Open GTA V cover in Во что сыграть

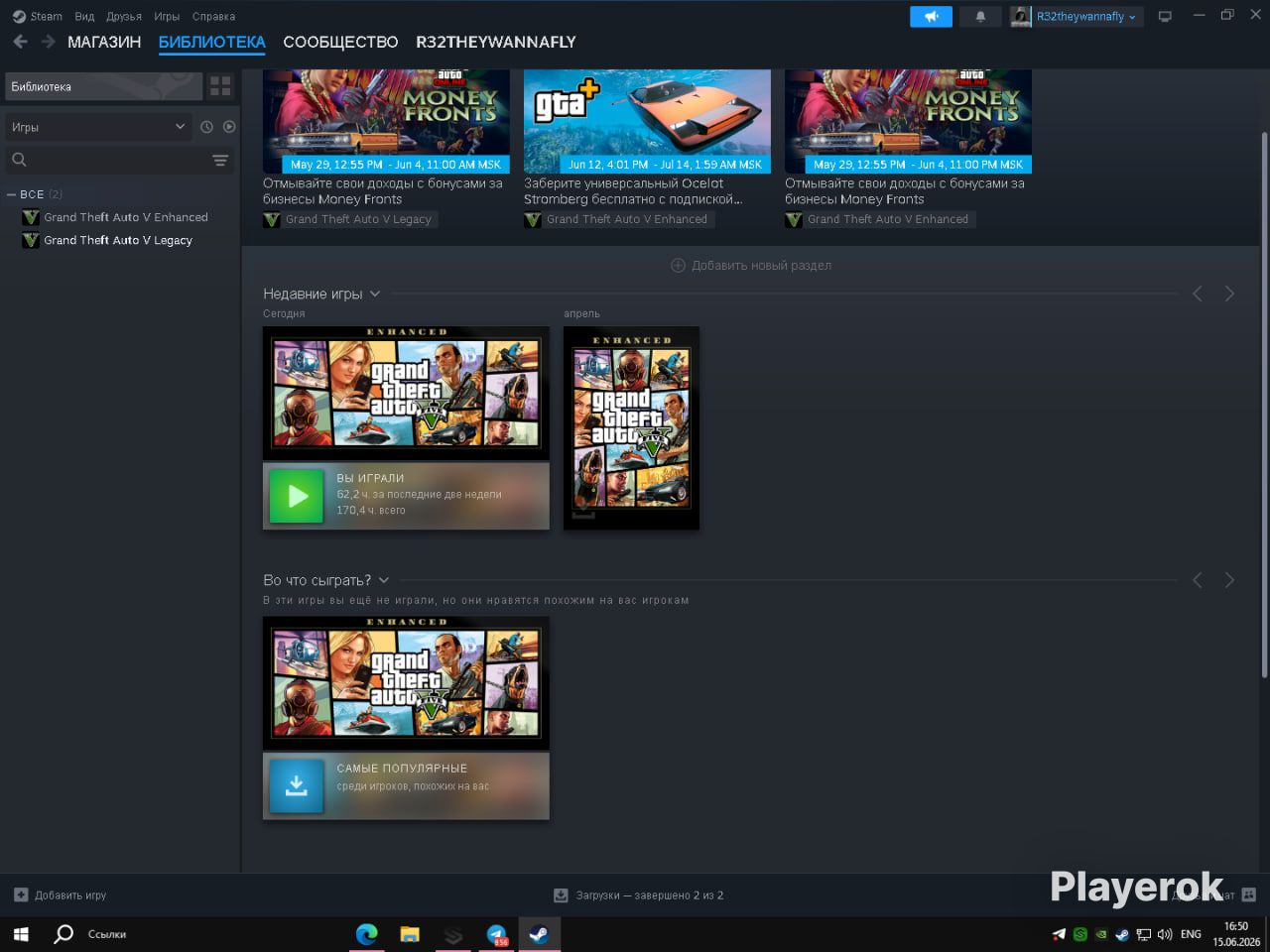[406, 683]
